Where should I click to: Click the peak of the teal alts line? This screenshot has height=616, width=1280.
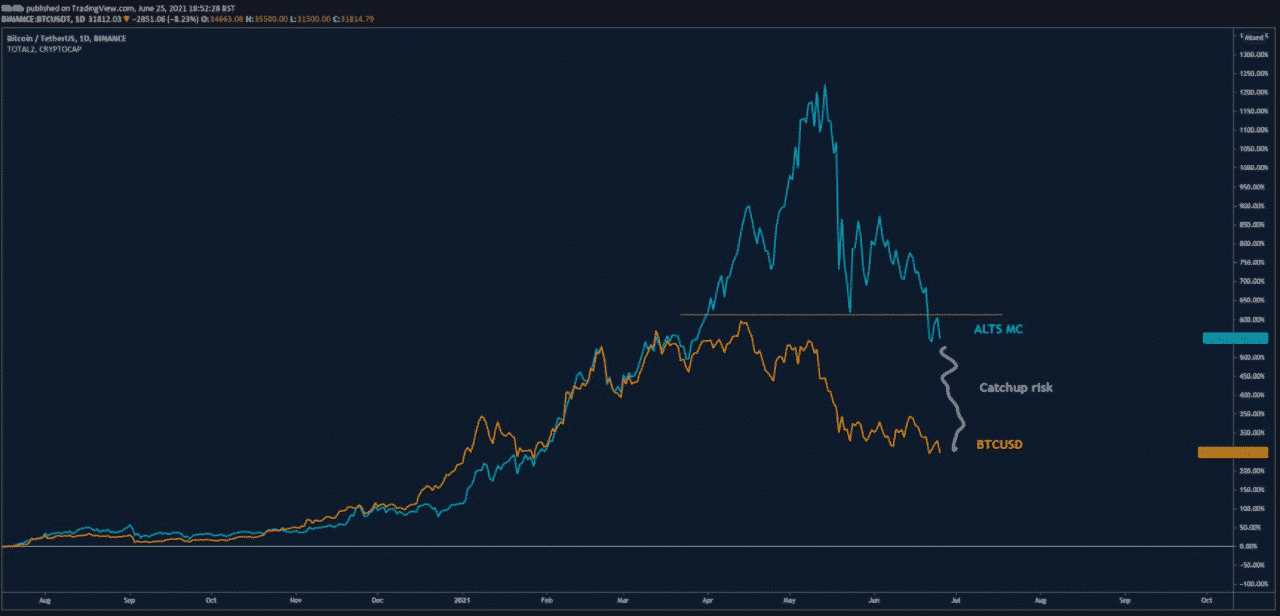tap(824, 86)
